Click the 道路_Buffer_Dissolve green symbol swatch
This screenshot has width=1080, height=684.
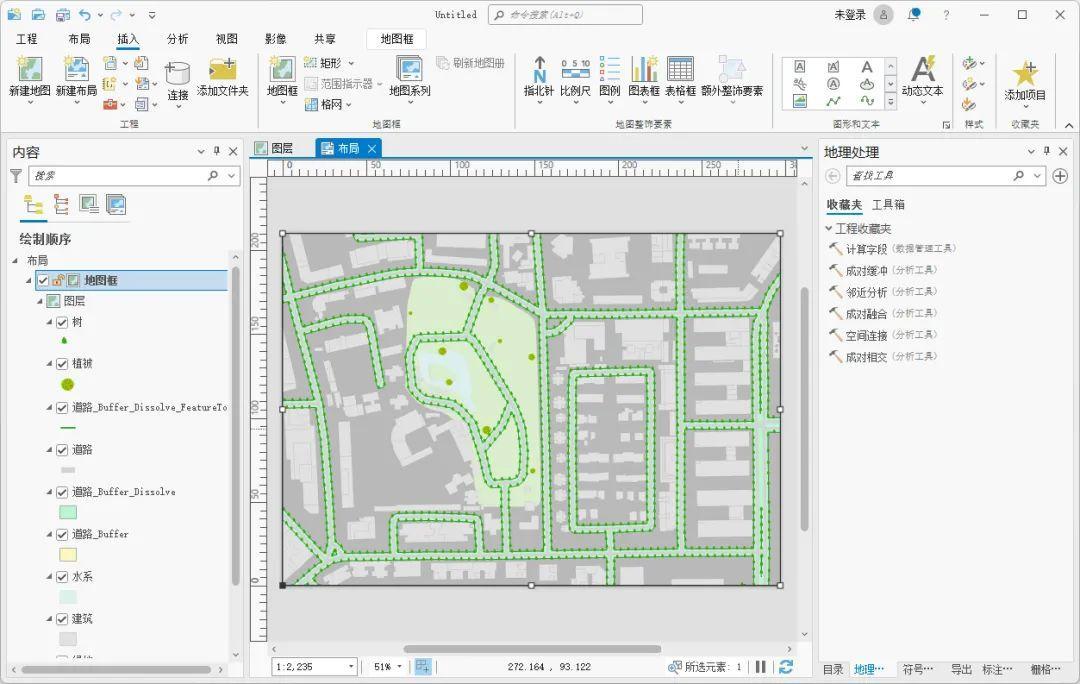[68, 512]
